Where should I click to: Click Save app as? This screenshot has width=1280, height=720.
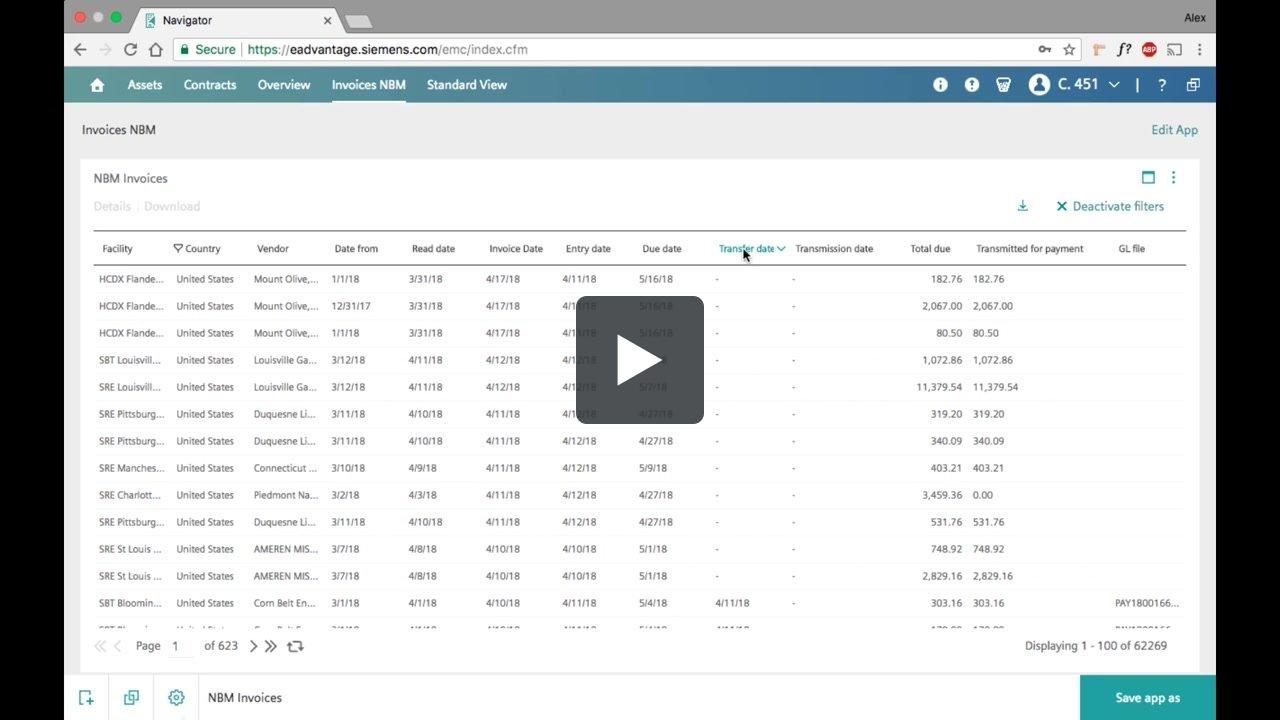[1148, 698]
